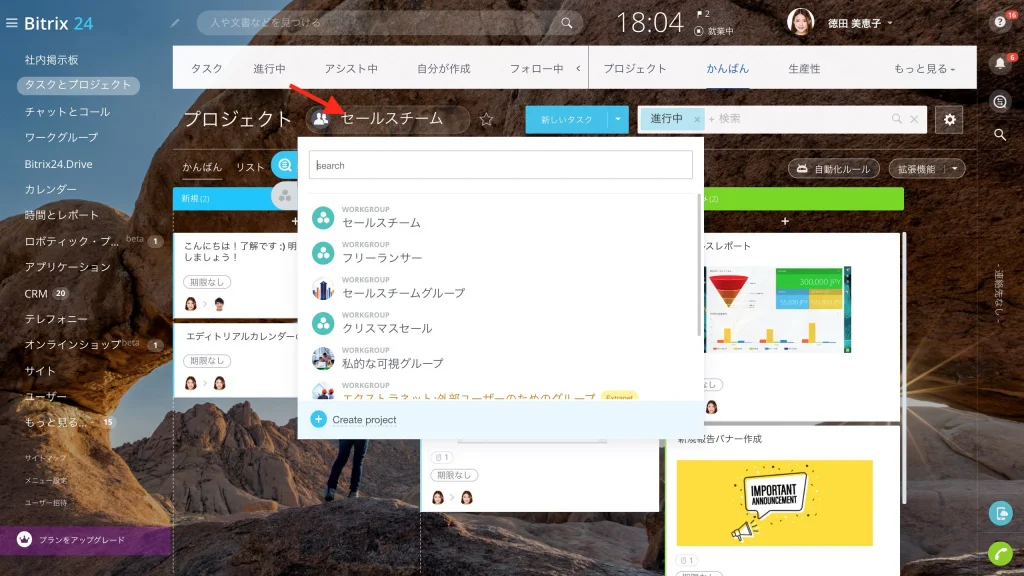Add a task with plus in green column
The height and width of the screenshot is (576, 1024).
click(x=785, y=221)
